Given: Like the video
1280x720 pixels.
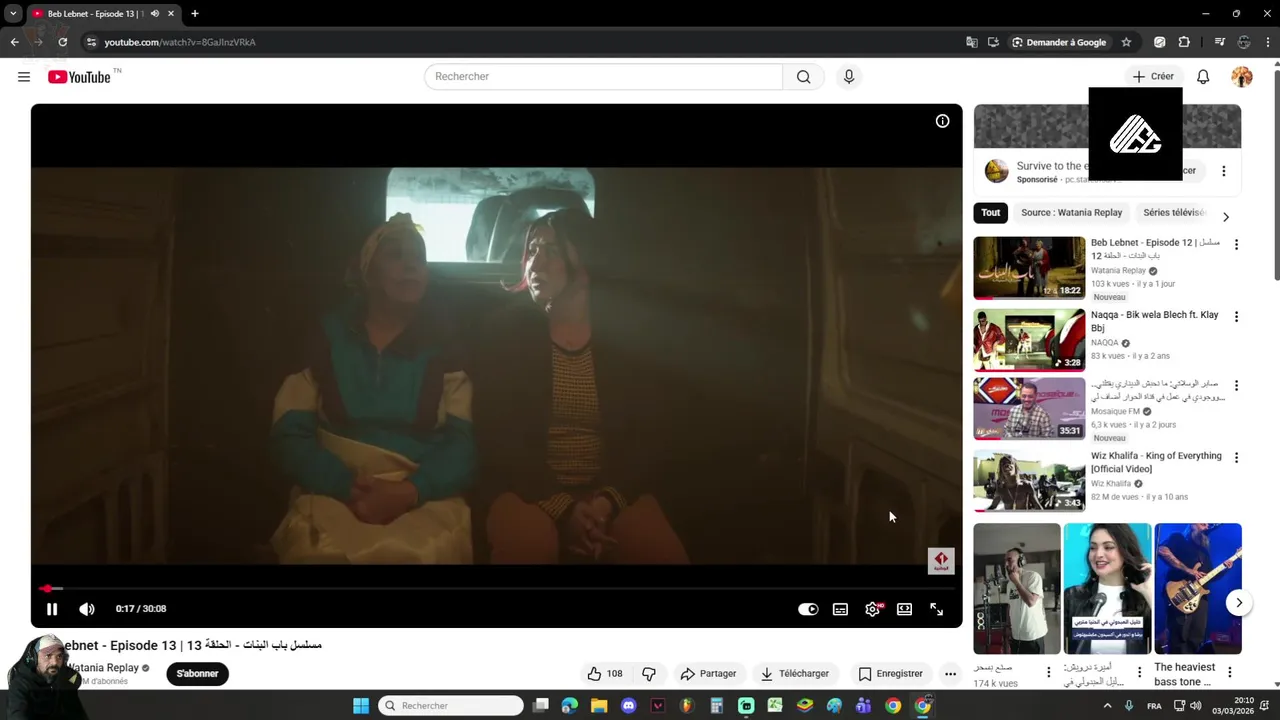Looking at the screenshot, I should (604, 674).
